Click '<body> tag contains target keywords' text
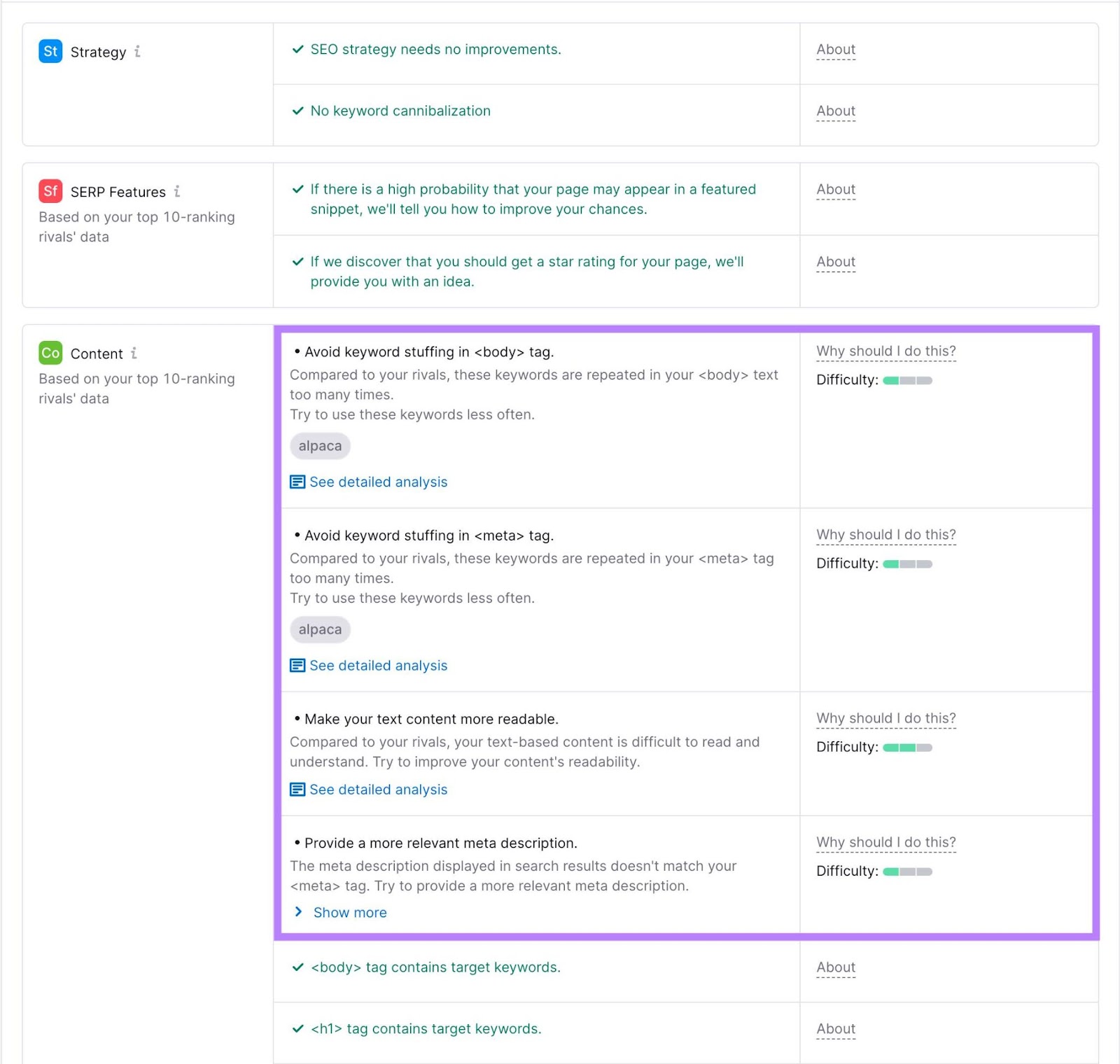 tap(435, 967)
